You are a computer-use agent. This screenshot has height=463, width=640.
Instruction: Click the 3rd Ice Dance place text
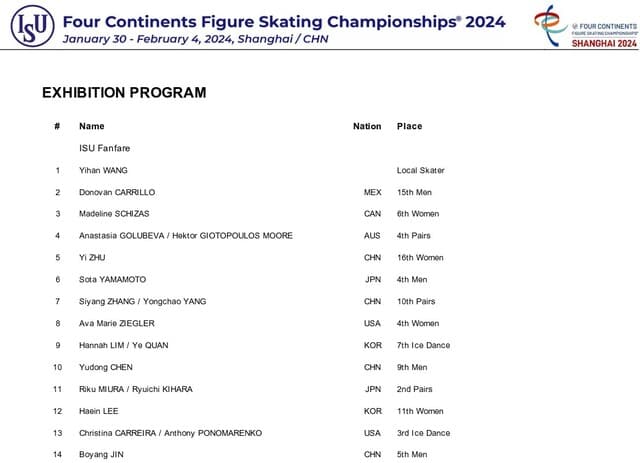423,433
